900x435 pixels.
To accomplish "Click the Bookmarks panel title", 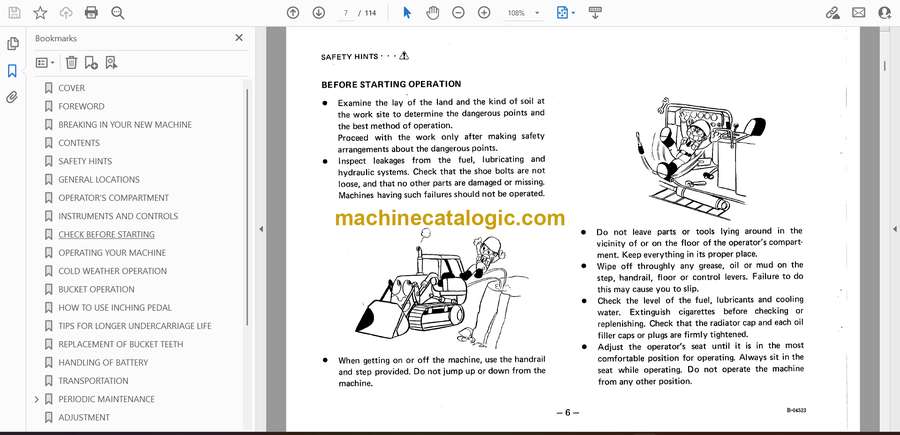I will (x=56, y=38).
